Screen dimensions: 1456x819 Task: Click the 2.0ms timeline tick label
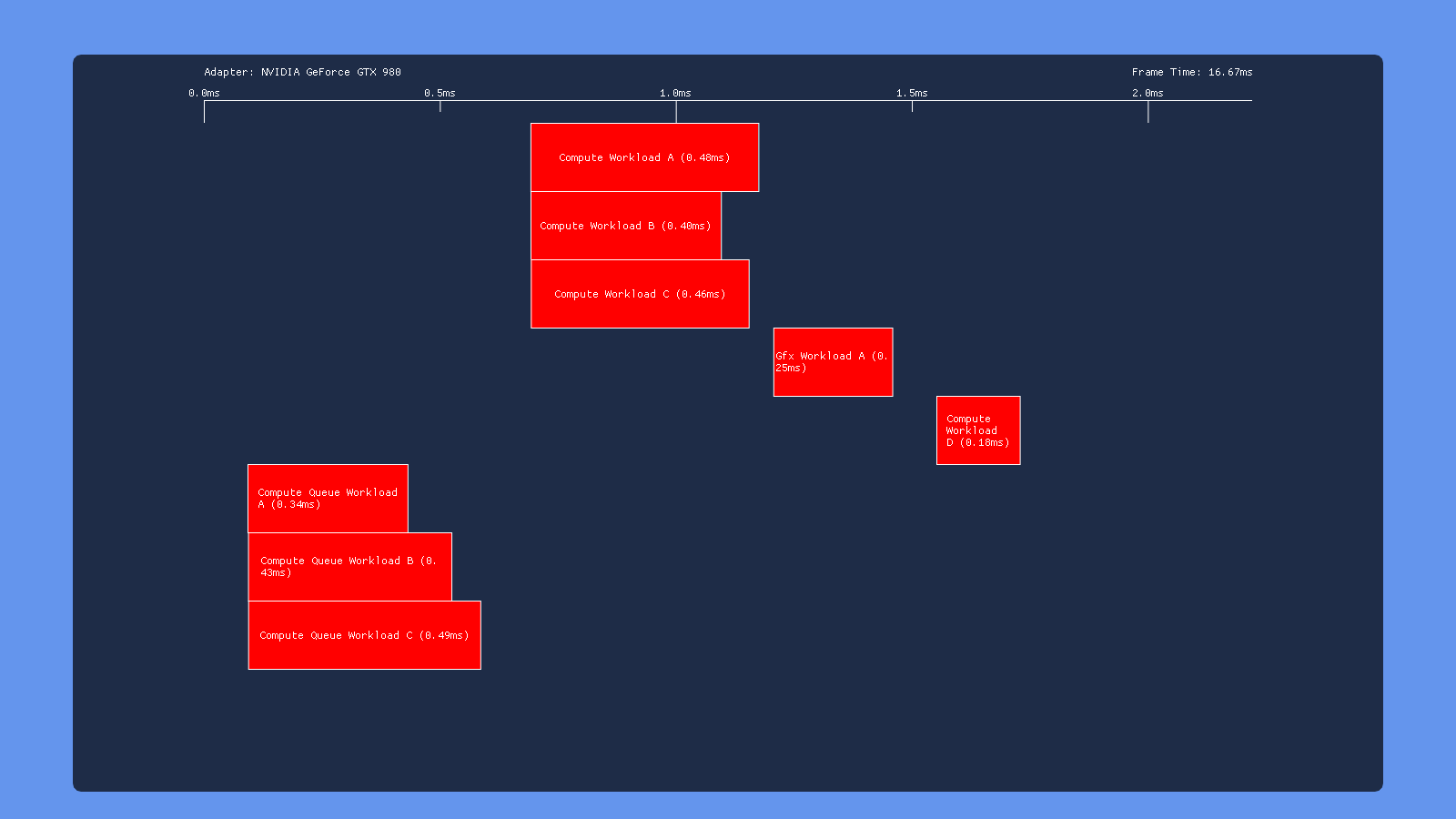pos(1148,93)
